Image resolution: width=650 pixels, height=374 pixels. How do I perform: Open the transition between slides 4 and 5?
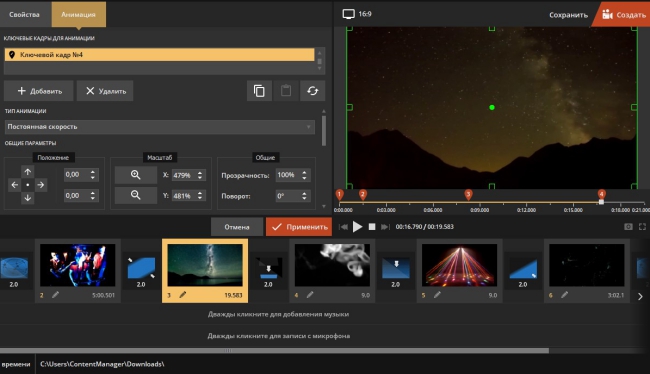click(395, 268)
